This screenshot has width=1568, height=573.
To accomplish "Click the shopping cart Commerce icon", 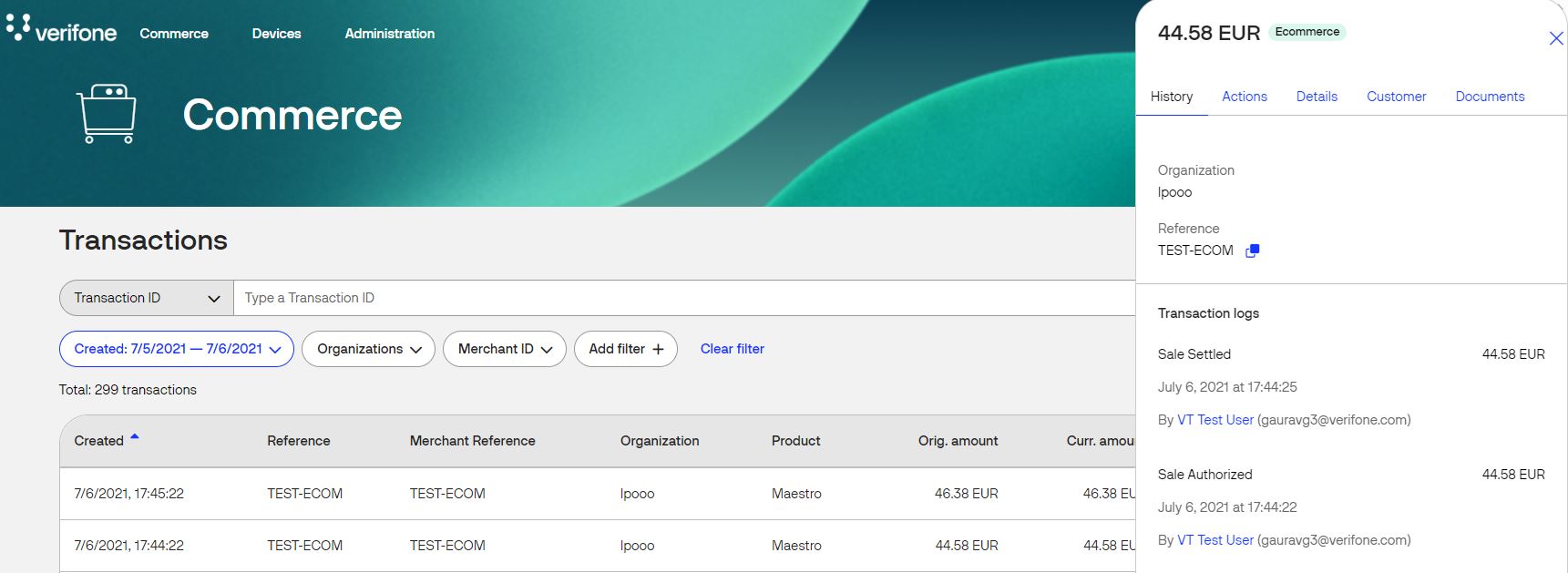I will [108, 114].
